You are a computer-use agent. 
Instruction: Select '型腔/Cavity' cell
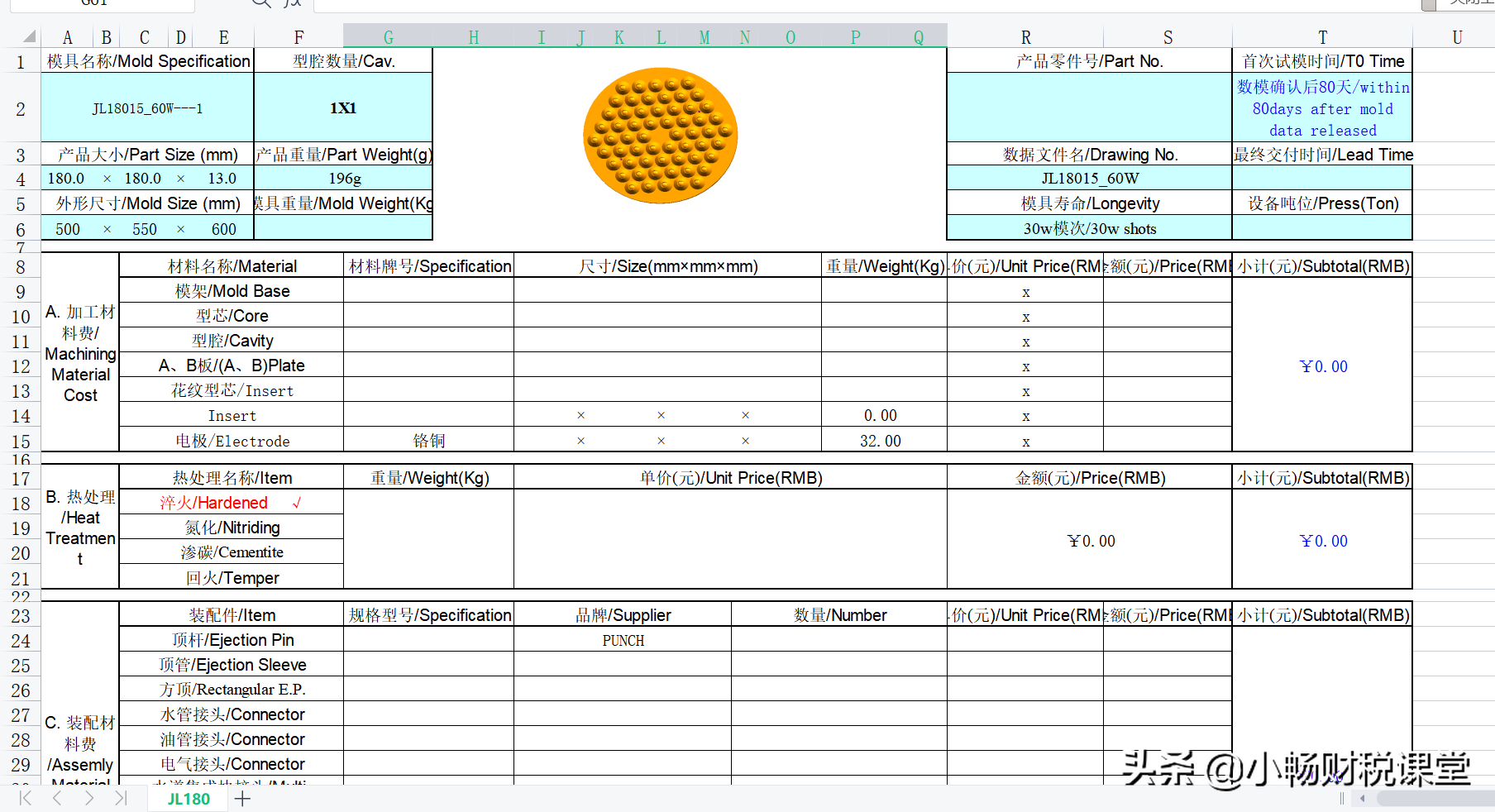click(x=232, y=341)
